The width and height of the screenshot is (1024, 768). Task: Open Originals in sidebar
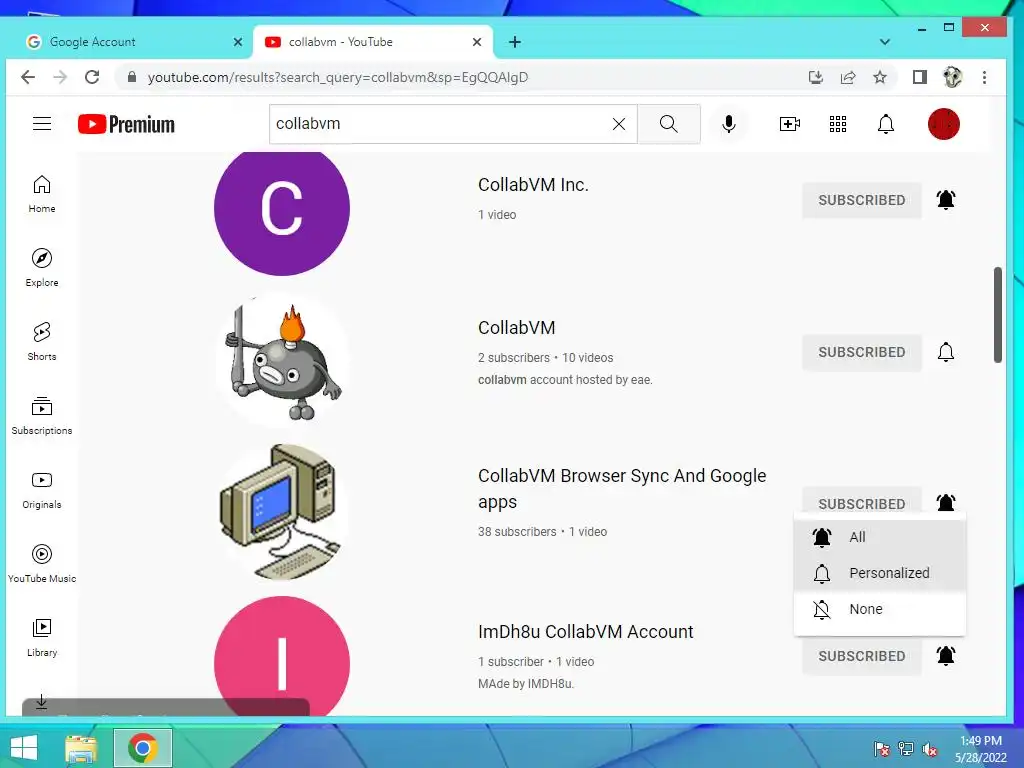pos(42,490)
